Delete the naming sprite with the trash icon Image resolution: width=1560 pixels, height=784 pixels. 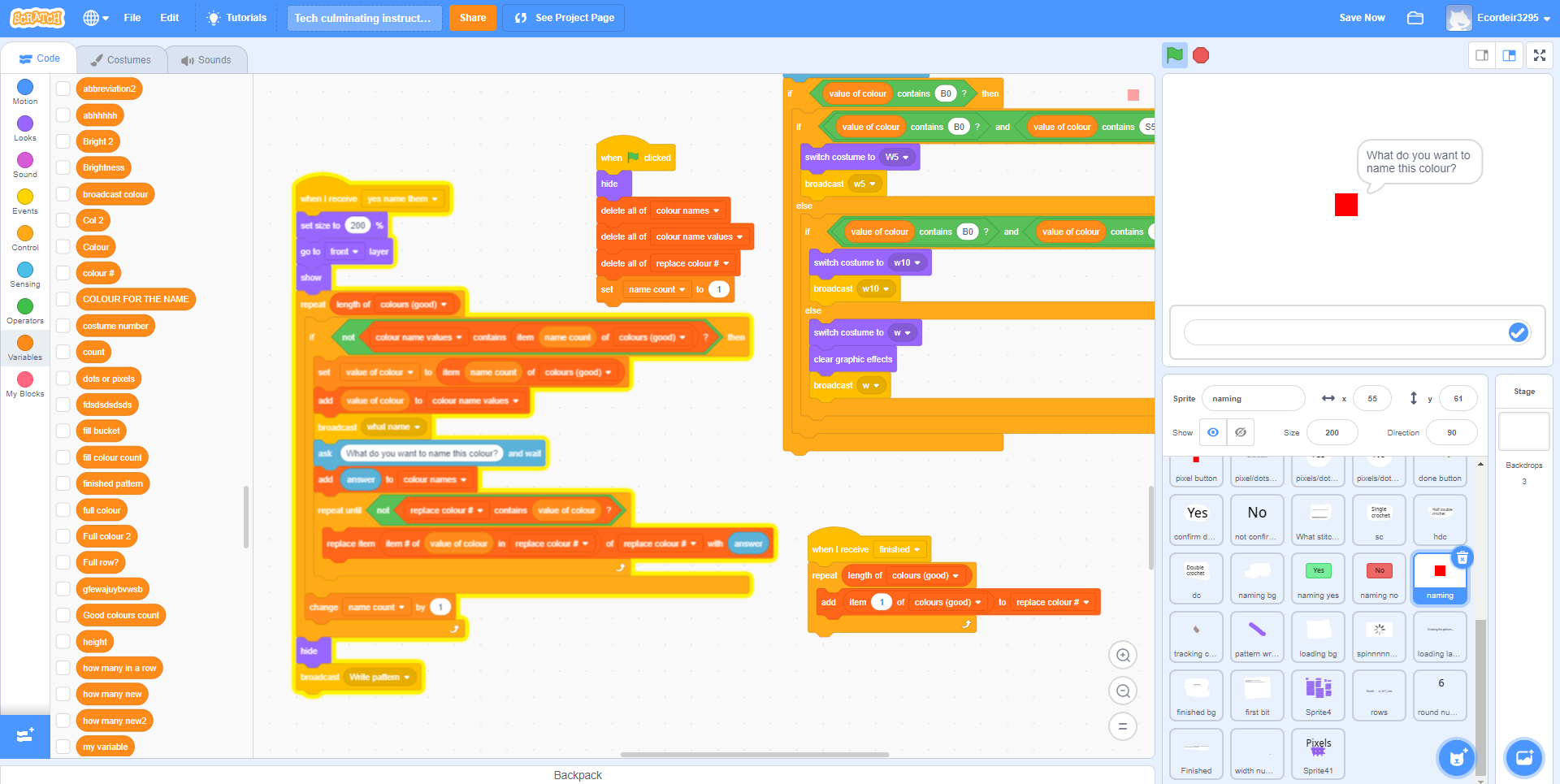coord(1462,557)
